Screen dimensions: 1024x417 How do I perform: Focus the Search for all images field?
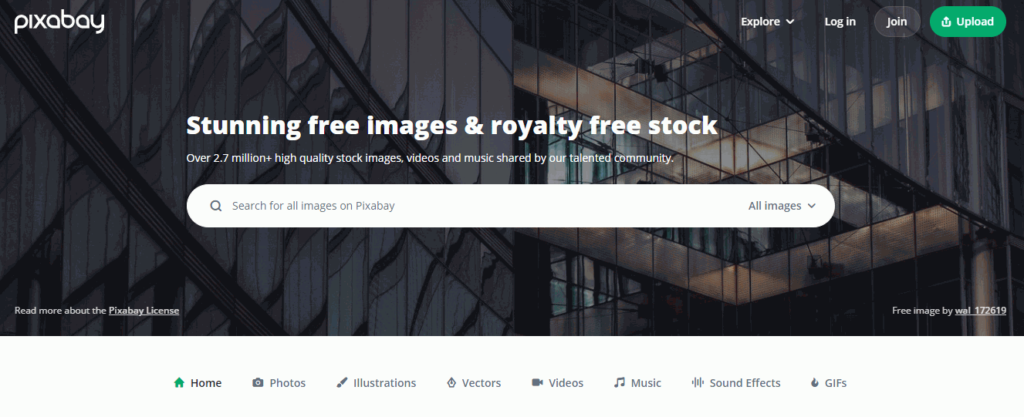[x=483, y=206]
